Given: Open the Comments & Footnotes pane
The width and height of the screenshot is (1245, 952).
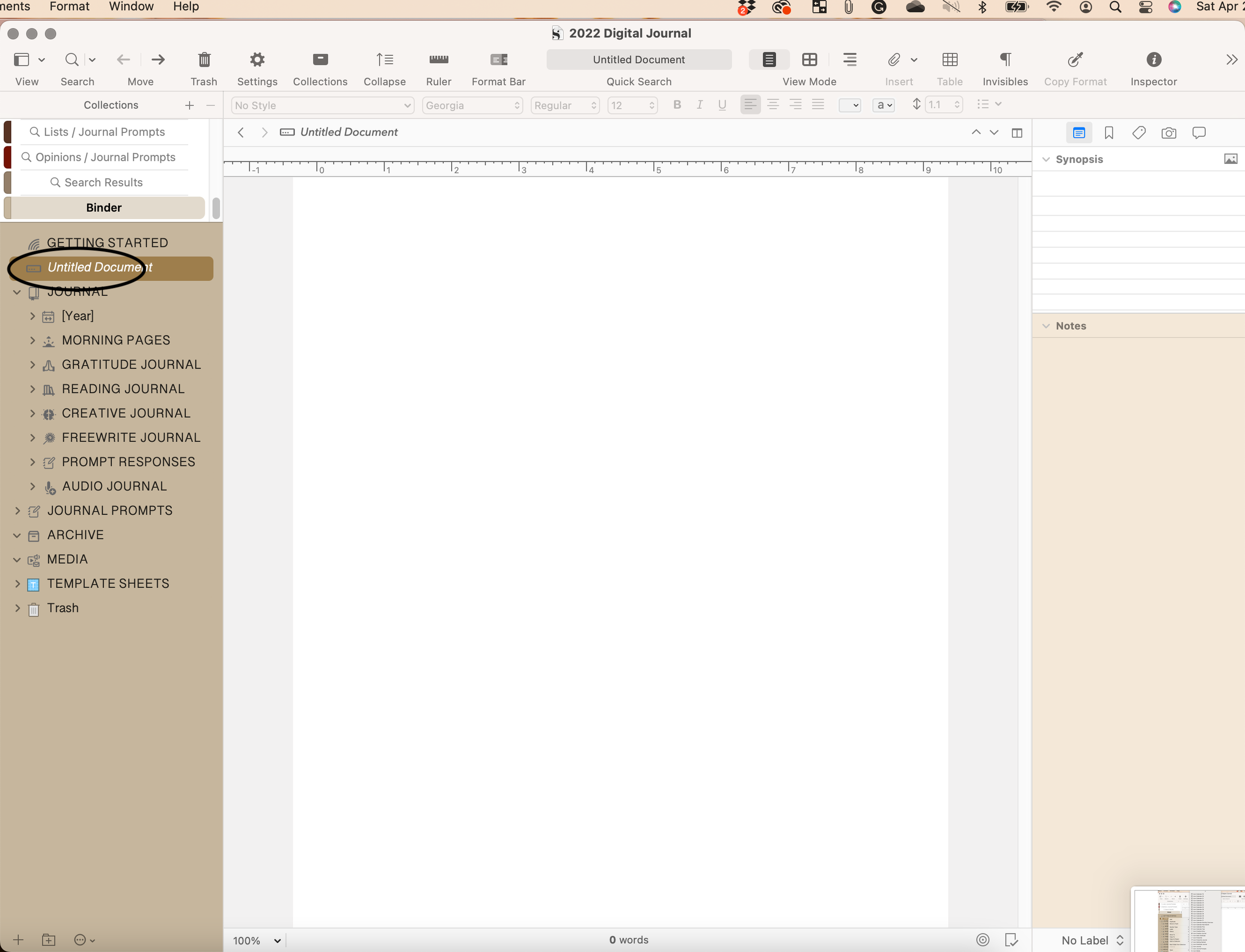Looking at the screenshot, I should (1200, 132).
